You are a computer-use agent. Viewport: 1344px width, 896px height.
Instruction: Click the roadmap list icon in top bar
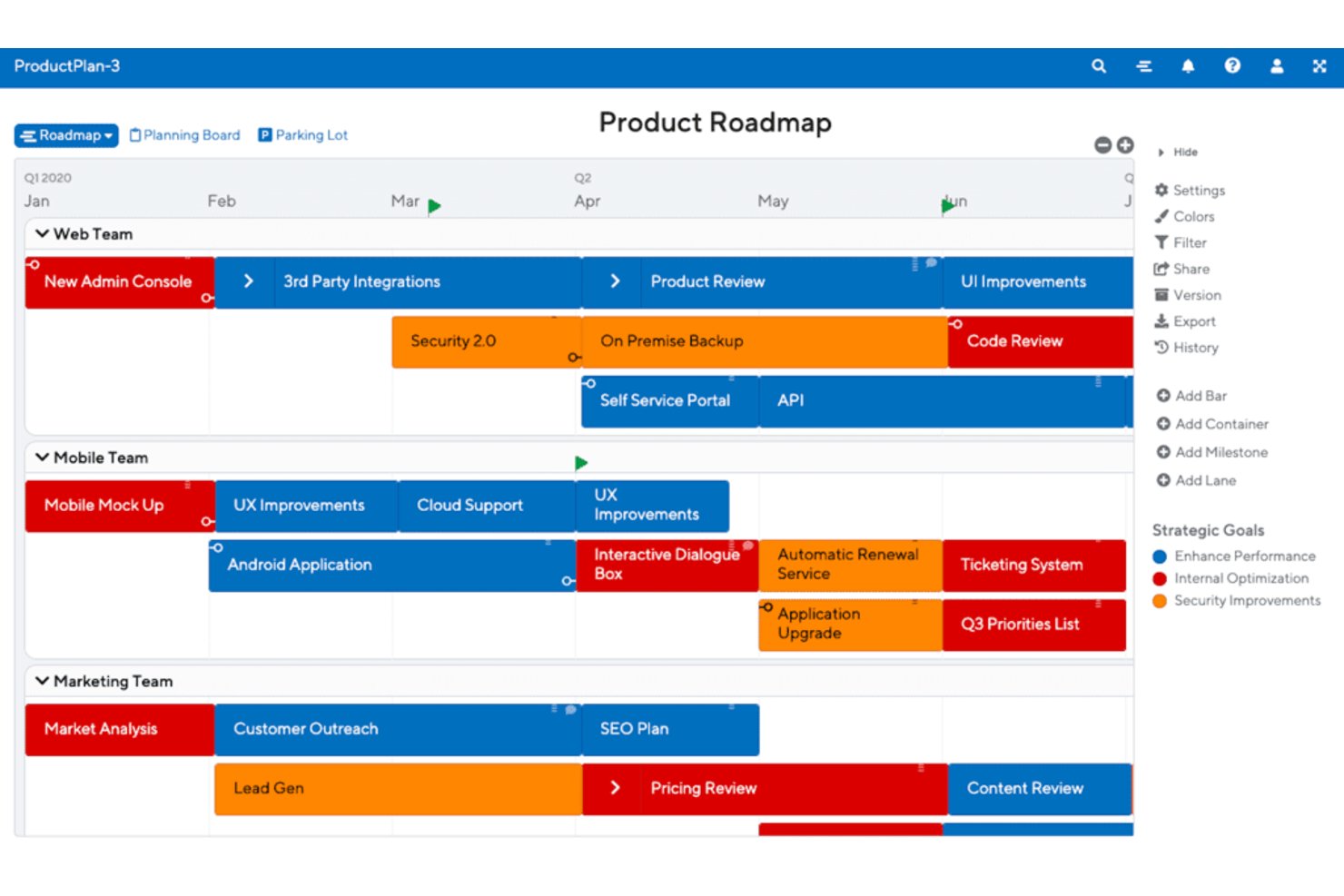[x=1144, y=66]
